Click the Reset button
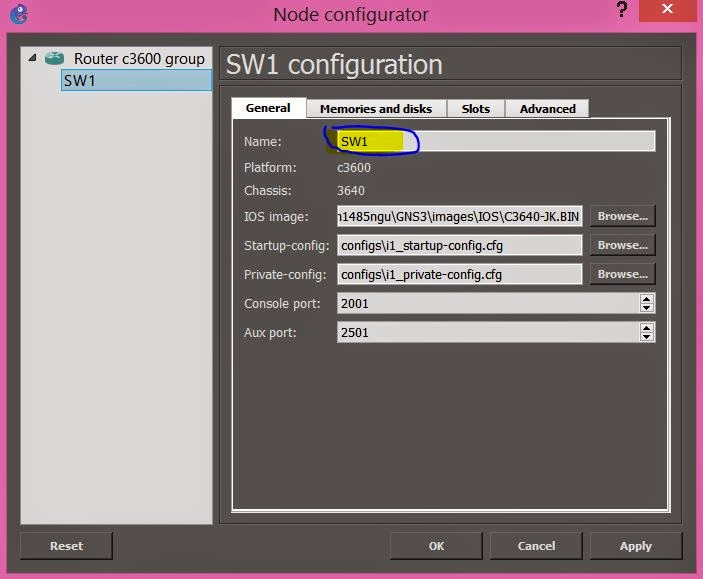The height and width of the screenshot is (579, 703). point(66,546)
